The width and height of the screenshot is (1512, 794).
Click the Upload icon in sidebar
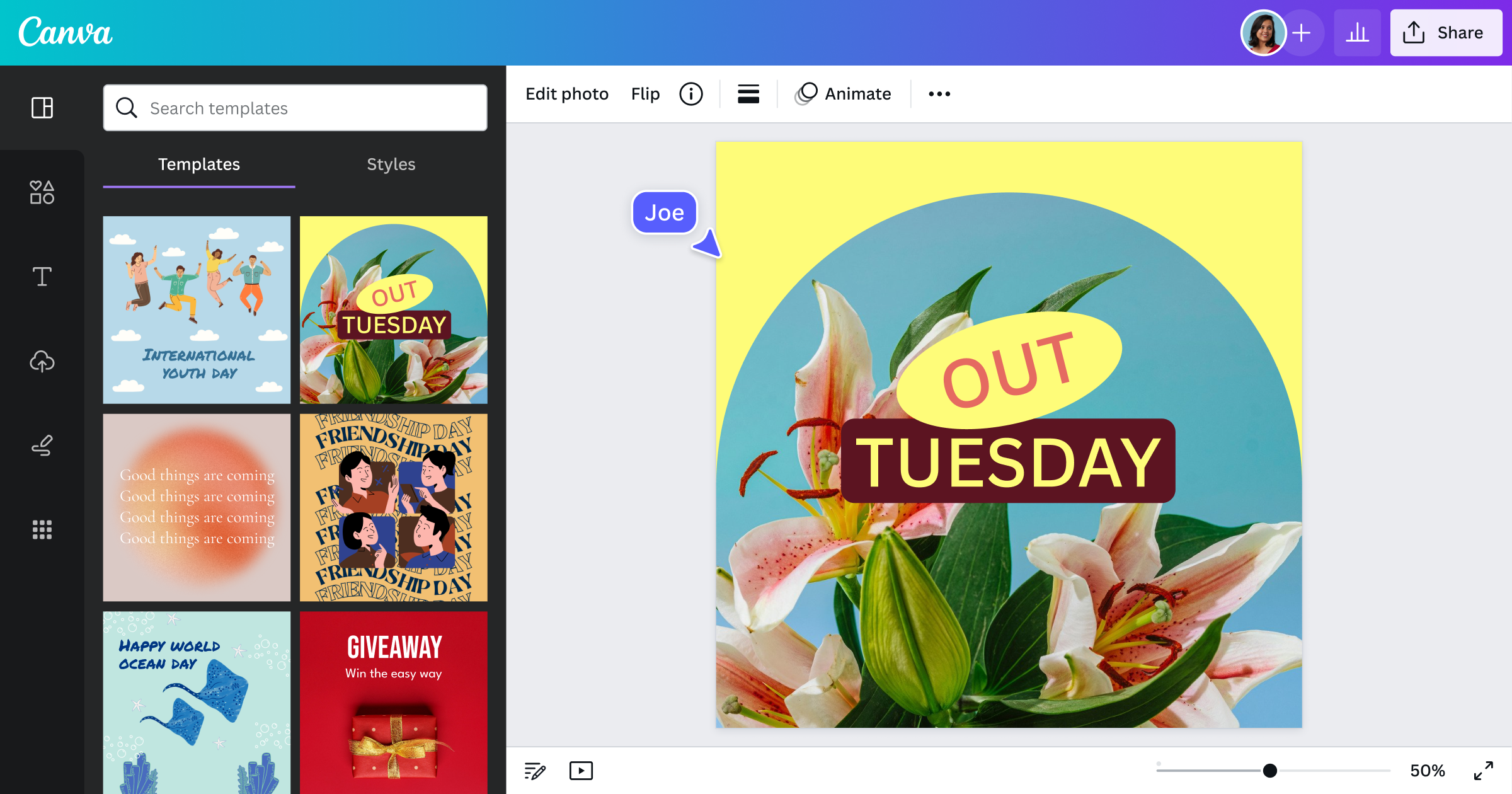click(x=42, y=361)
